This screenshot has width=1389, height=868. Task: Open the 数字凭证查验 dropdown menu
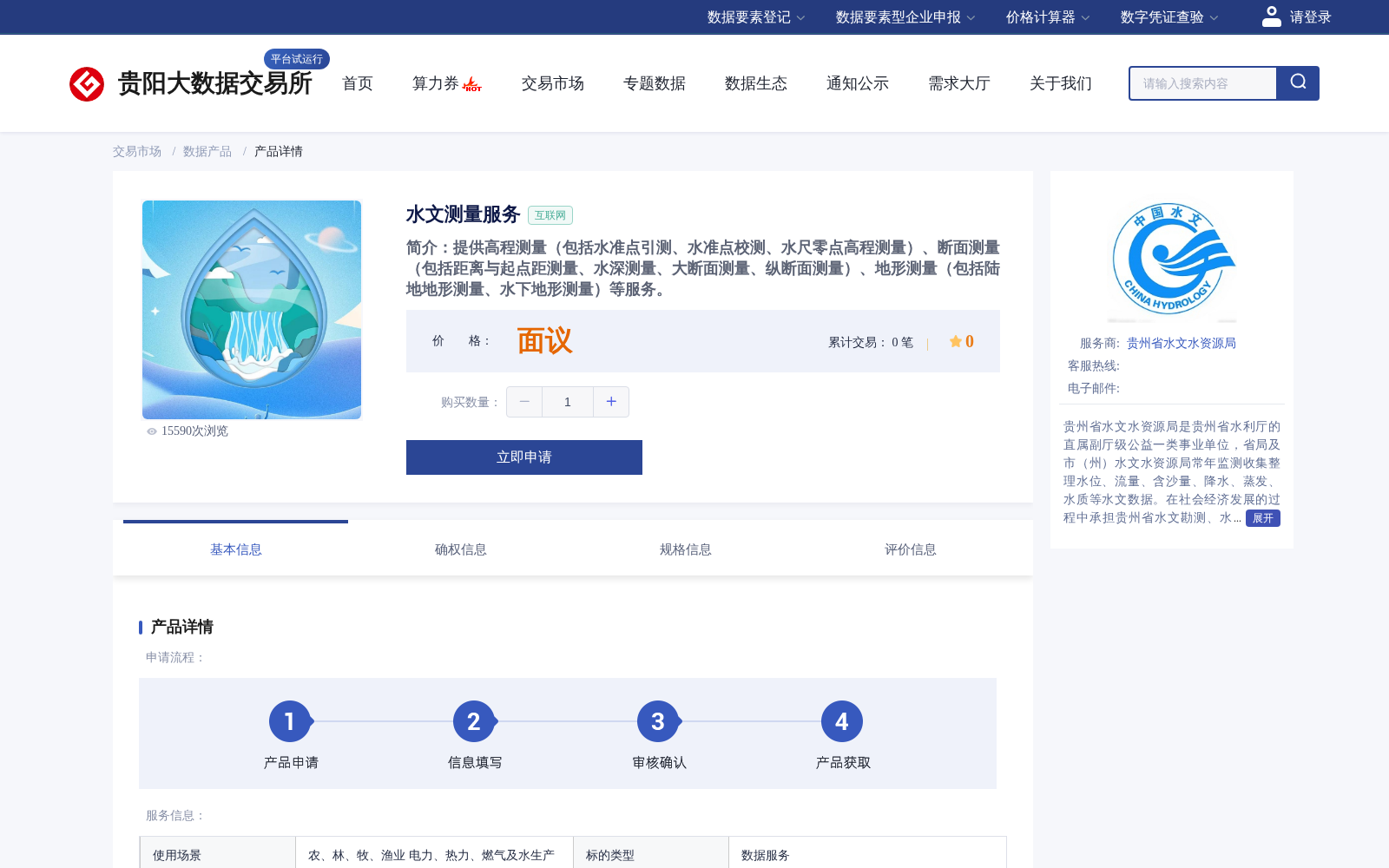(1169, 17)
